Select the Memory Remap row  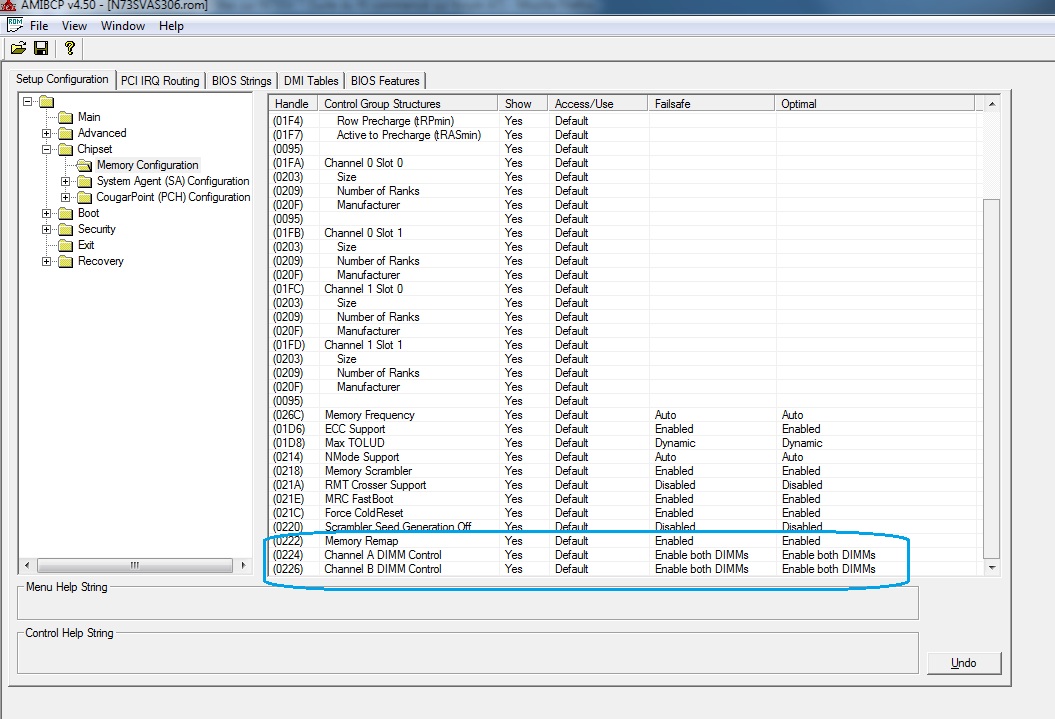click(360, 541)
